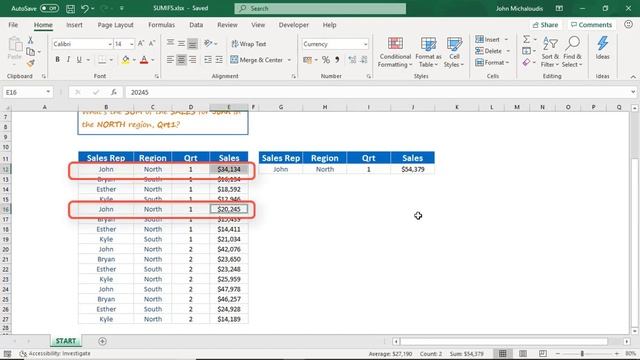This screenshot has width=640, height=360.
Task: Decrease font size with smaller A
Action: (152, 44)
